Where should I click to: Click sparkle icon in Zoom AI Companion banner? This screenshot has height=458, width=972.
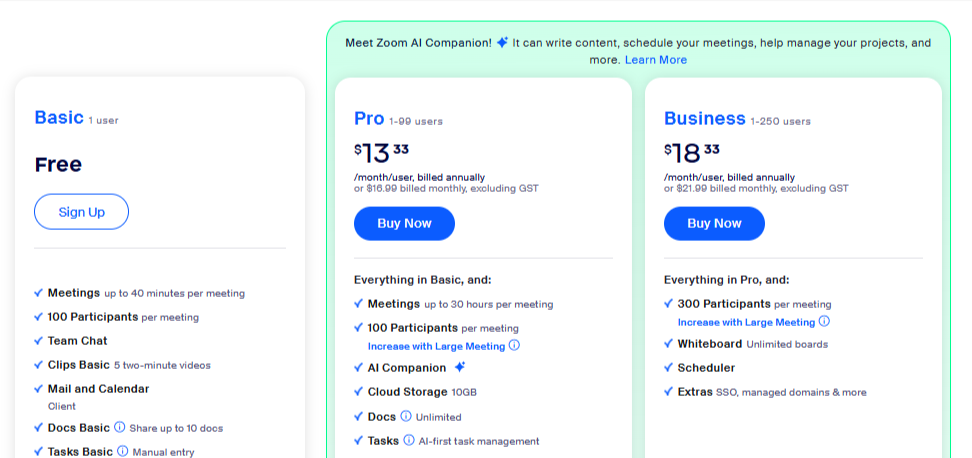502,43
